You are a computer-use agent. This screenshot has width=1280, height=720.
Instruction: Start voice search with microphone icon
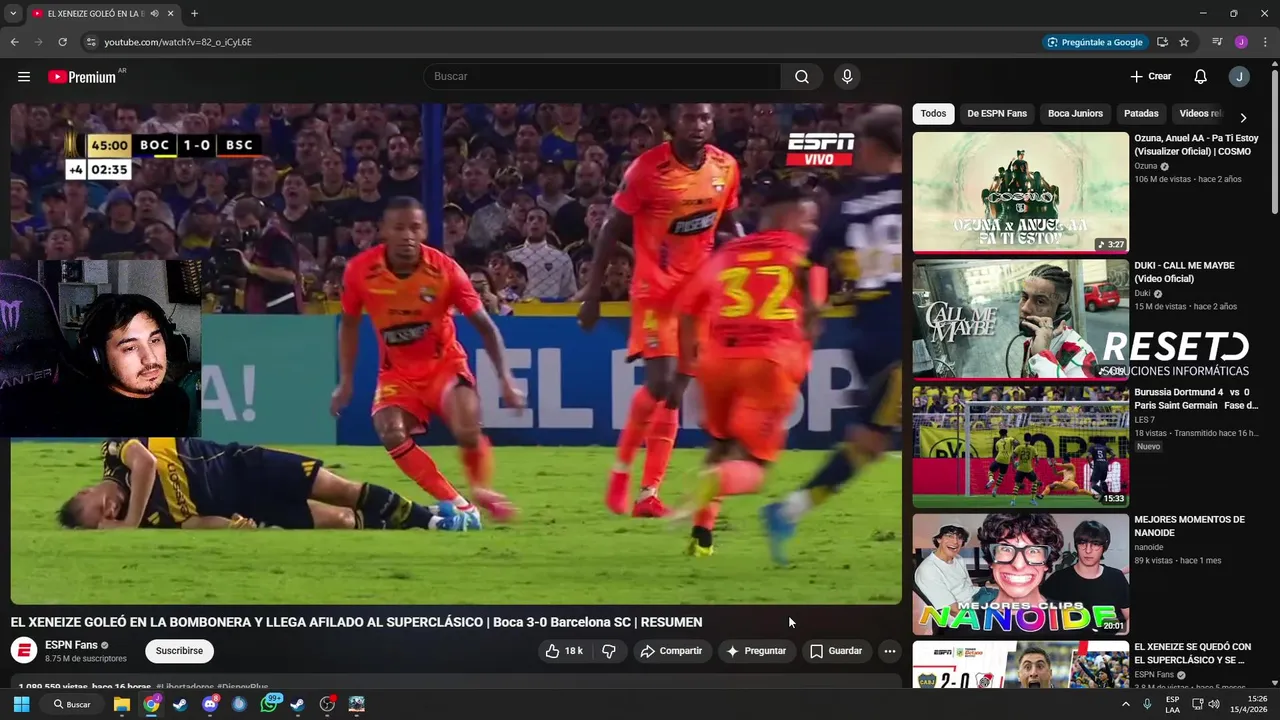[847, 77]
